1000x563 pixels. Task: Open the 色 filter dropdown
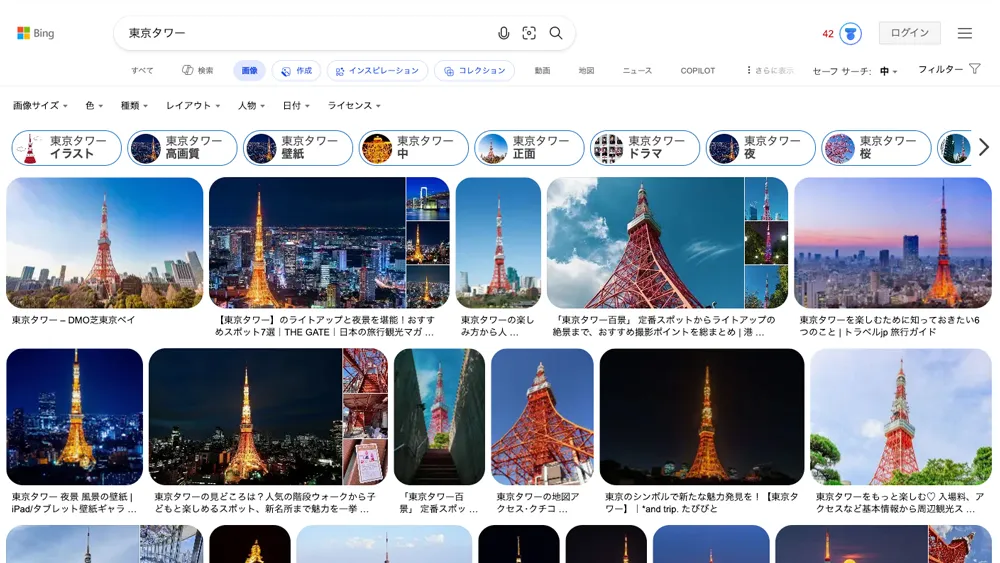point(94,106)
